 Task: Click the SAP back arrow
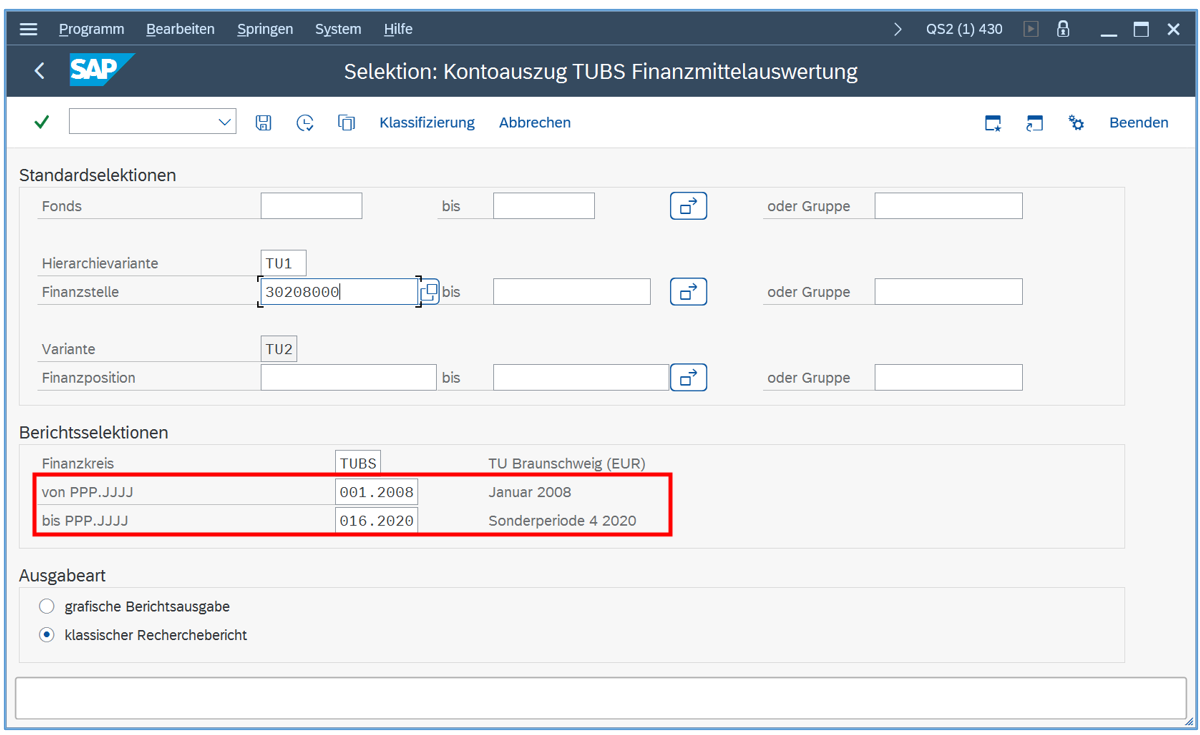39,71
